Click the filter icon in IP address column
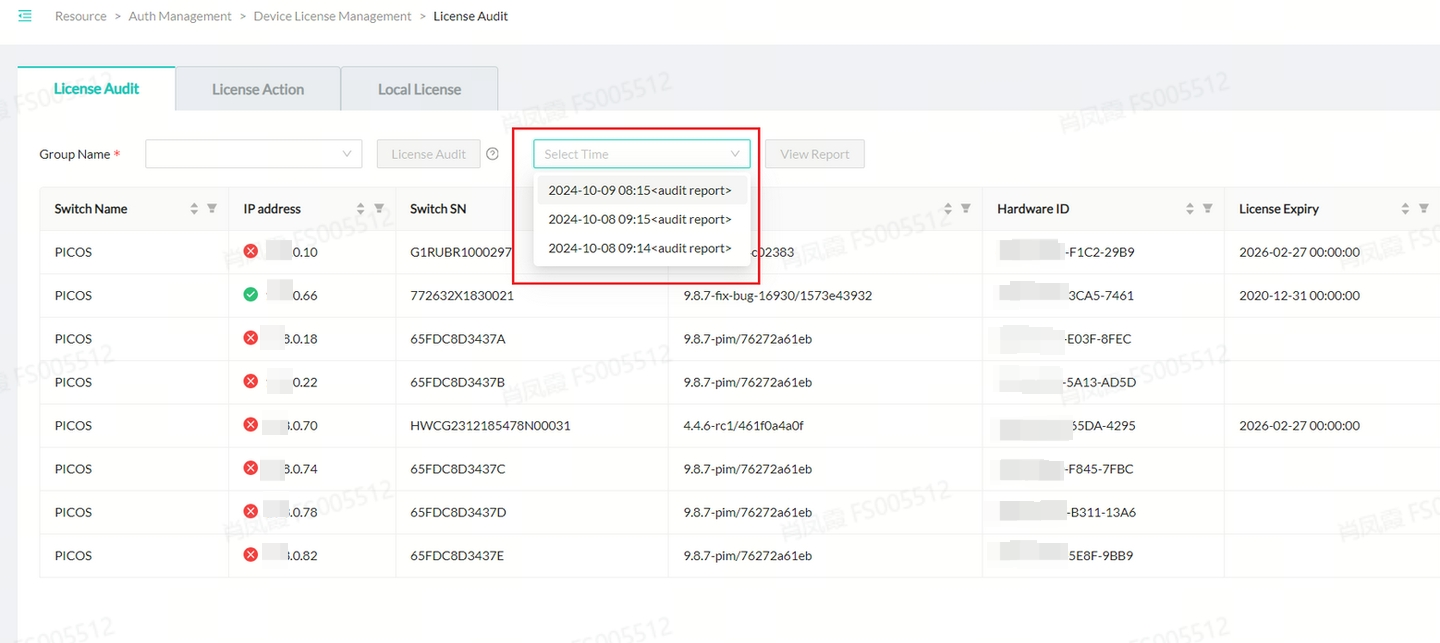 tap(379, 209)
